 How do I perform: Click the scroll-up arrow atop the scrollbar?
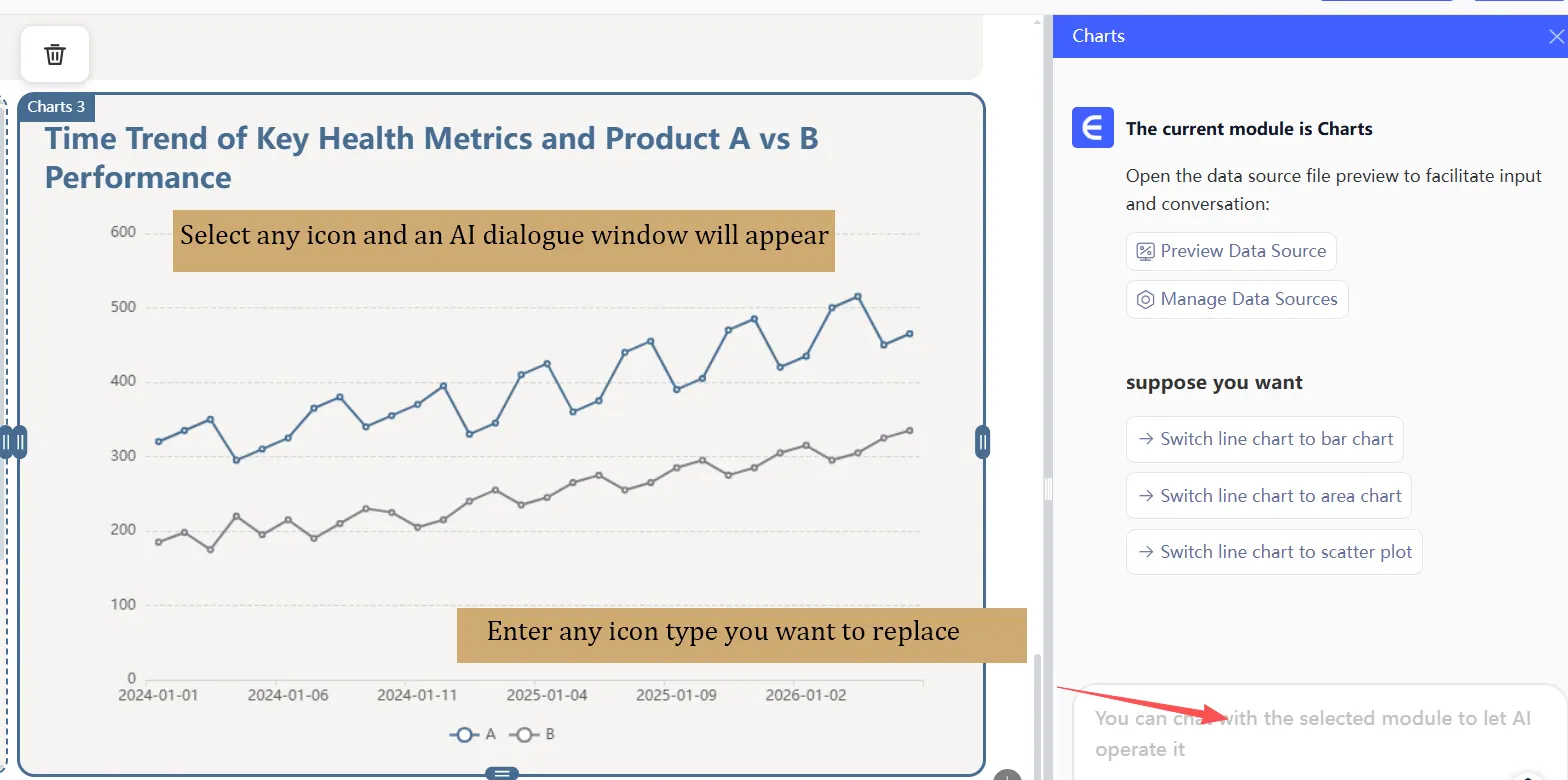pos(1037,22)
